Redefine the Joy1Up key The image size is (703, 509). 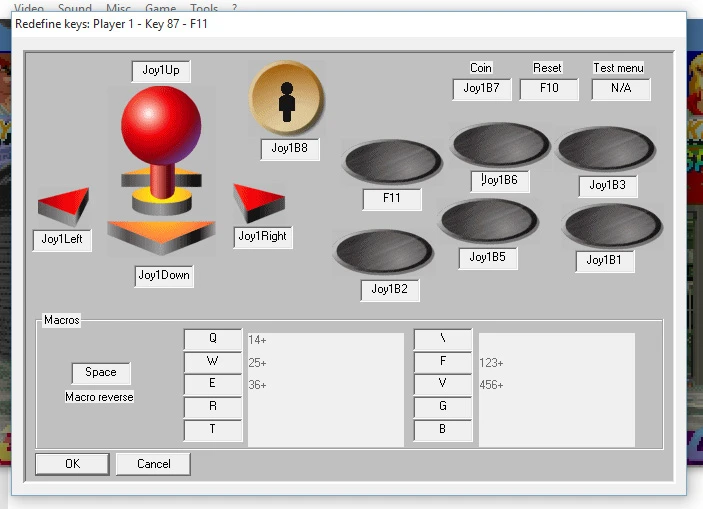click(161, 71)
